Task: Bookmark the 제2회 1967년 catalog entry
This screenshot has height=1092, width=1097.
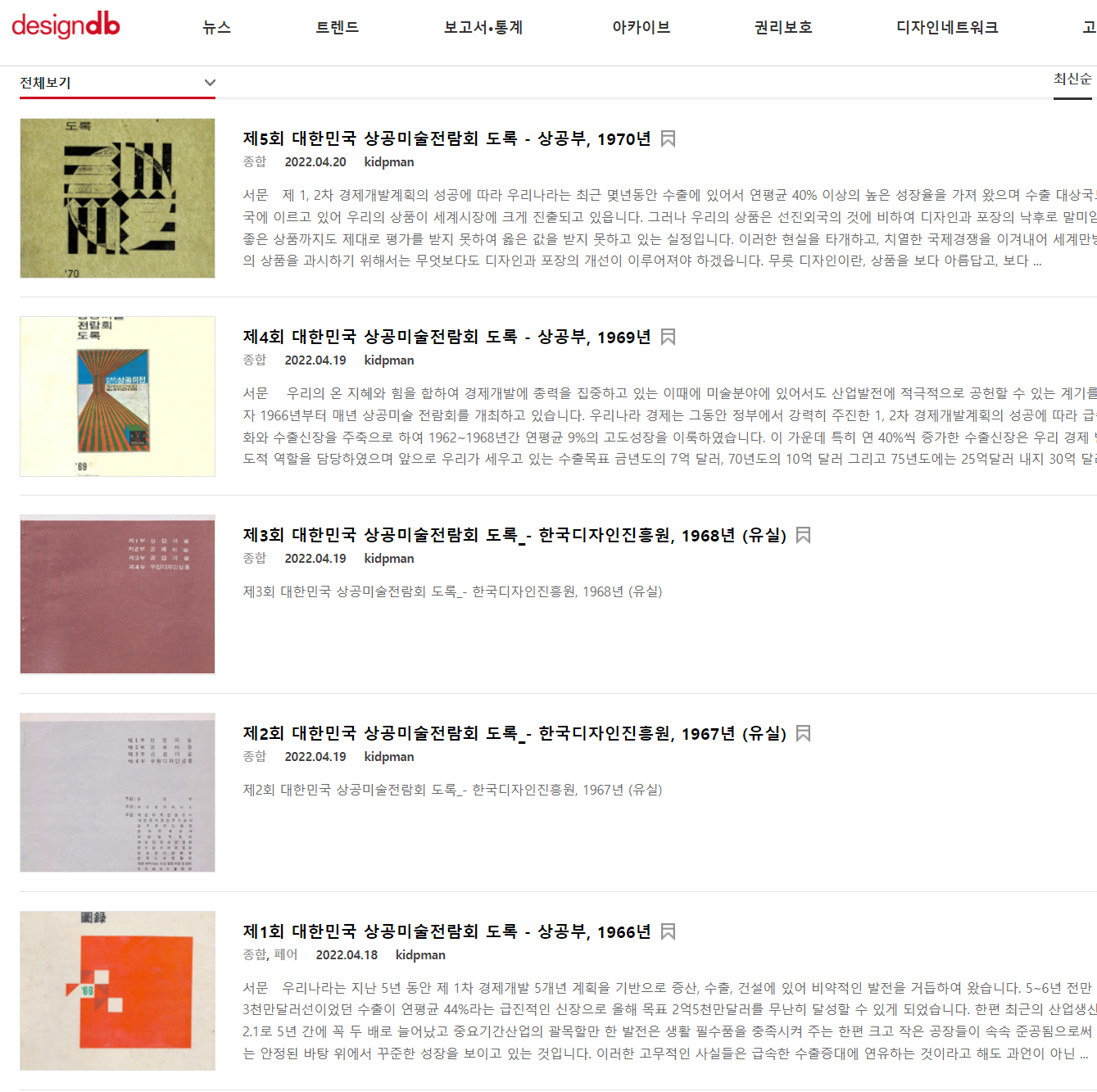Action: [803, 733]
